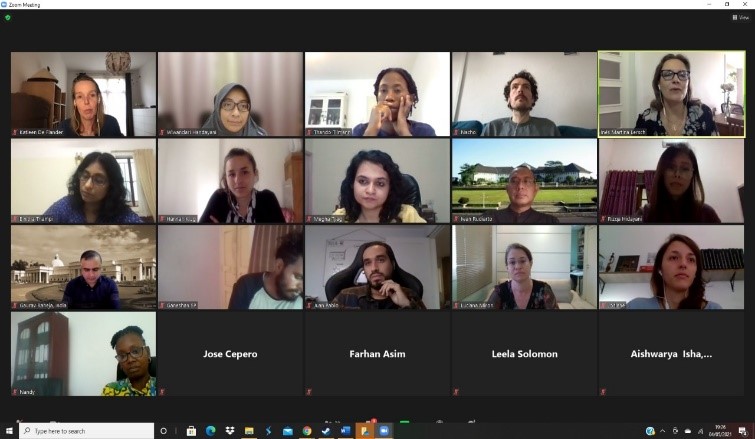755x439 pixels.
Task: Open the Mail app from the taskbar
Action: (287, 431)
